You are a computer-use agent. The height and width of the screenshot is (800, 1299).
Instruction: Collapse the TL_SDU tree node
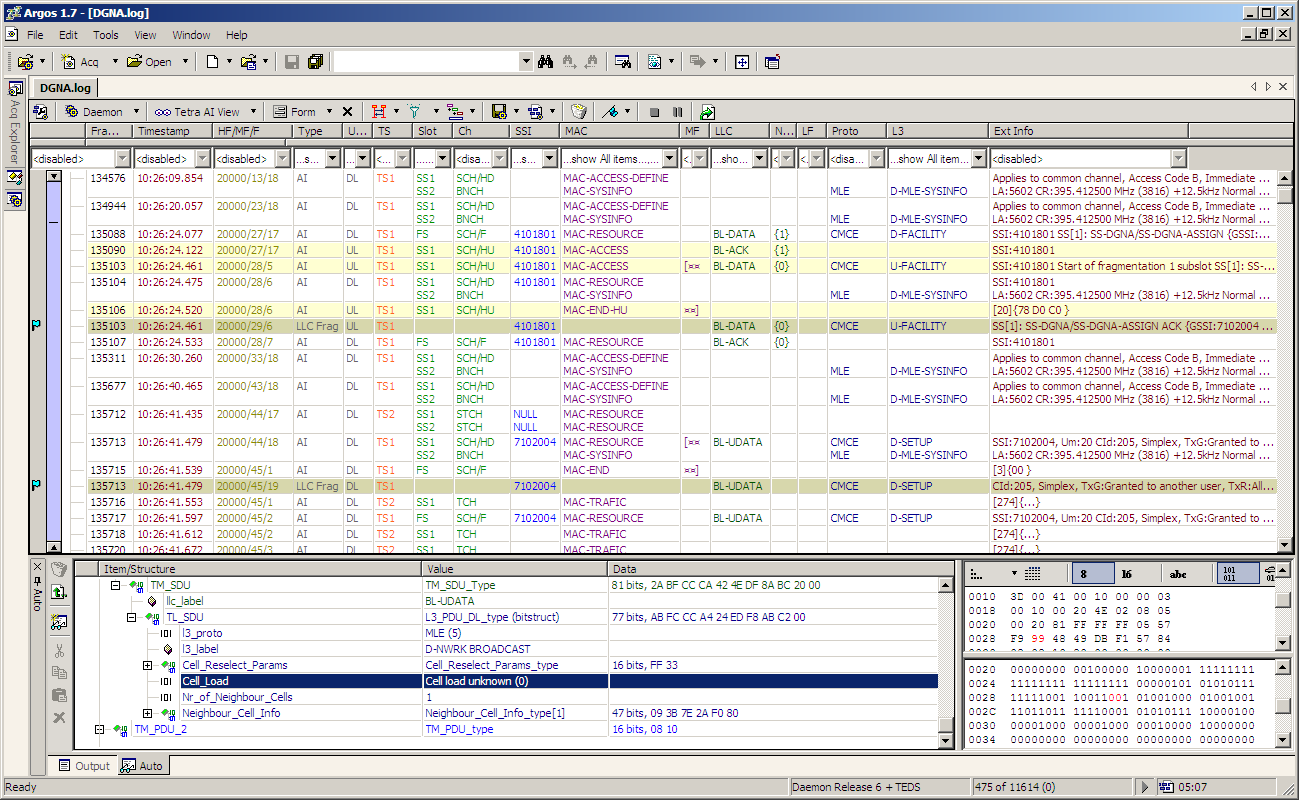point(131,617)
